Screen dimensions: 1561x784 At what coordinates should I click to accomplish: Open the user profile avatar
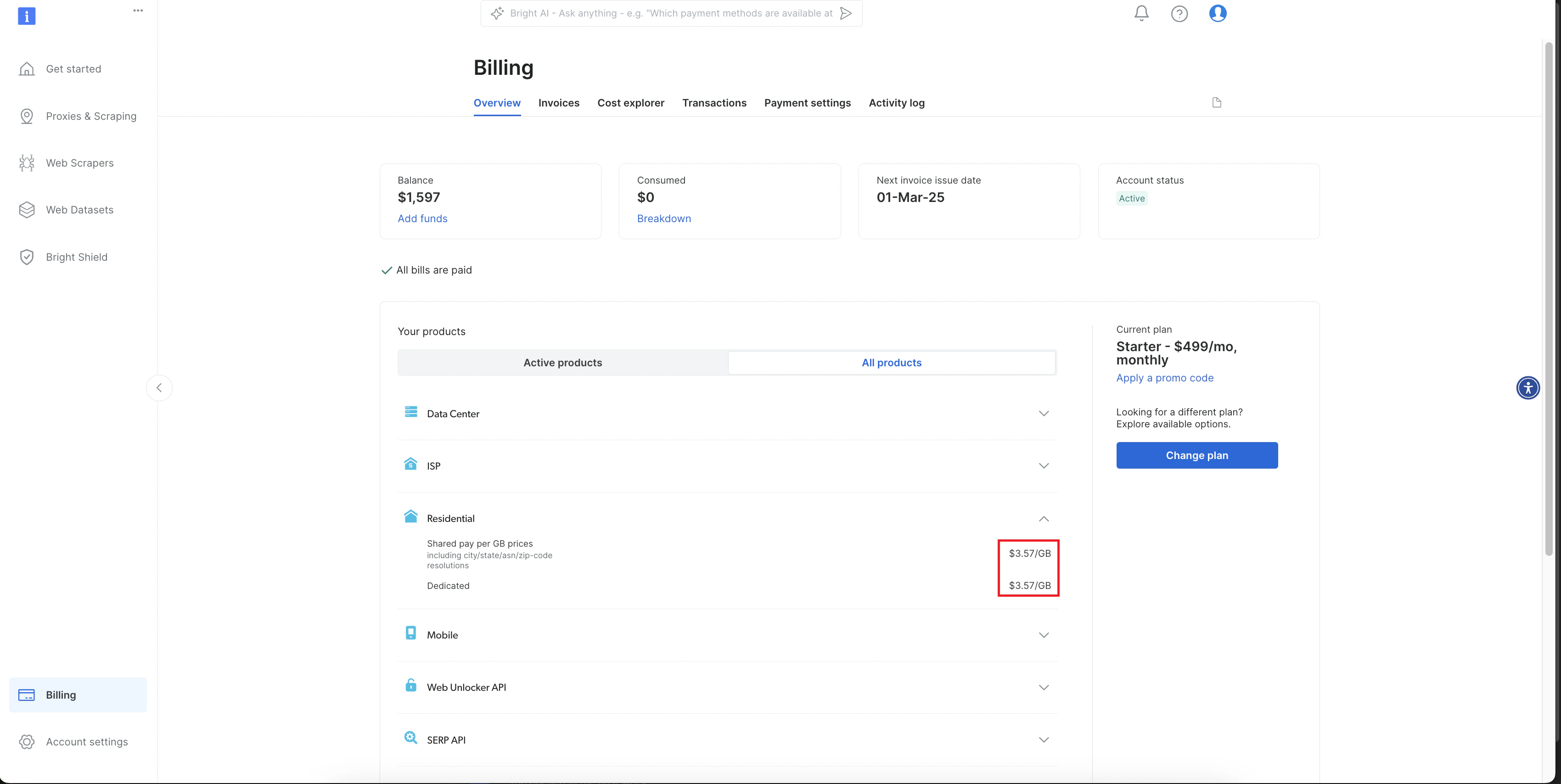tap(1218, 13)
